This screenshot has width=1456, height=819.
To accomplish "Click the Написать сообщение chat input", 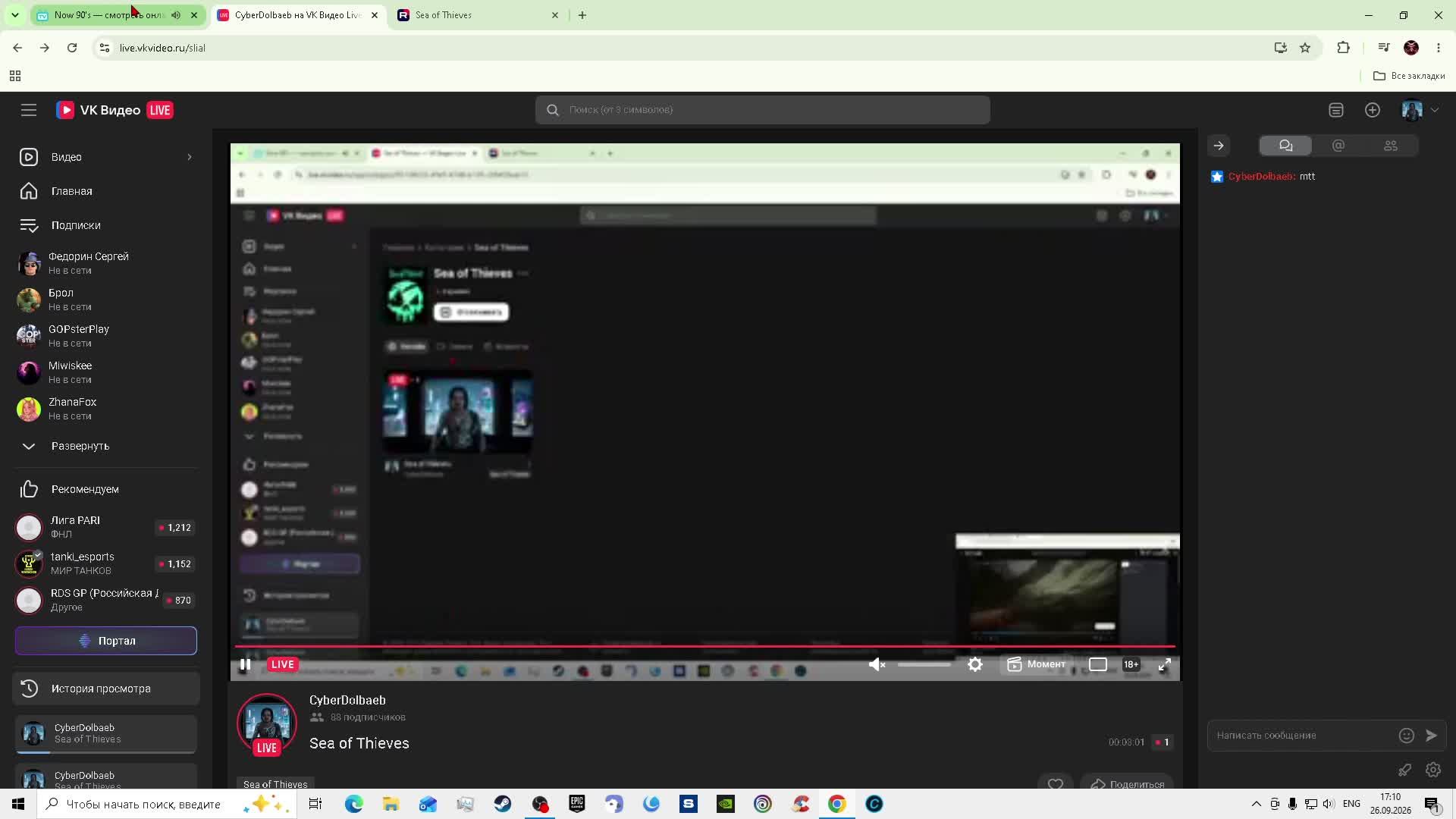I will point(1304,735).
